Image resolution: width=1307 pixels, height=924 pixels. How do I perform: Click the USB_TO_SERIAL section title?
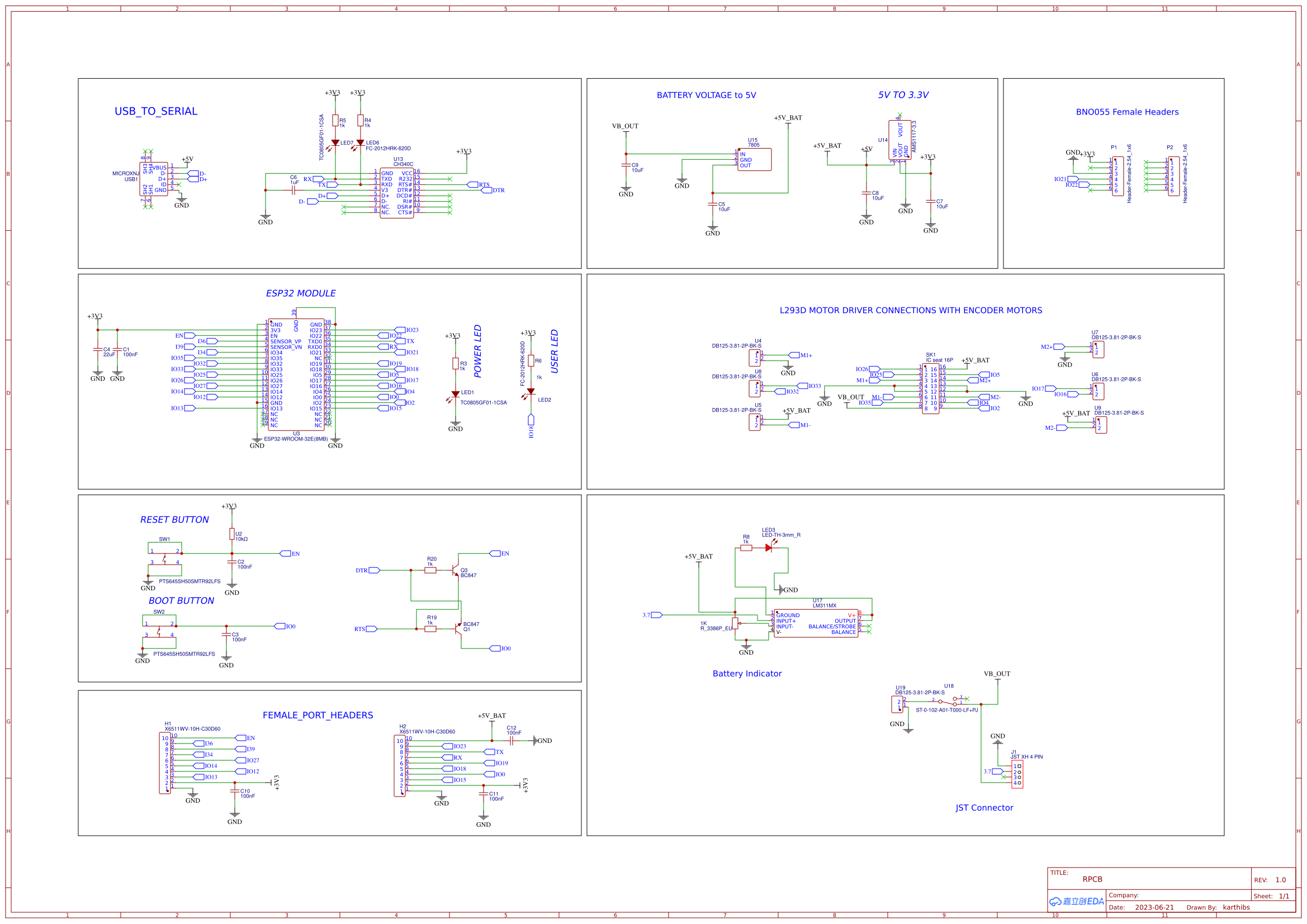tap(156, 111)
